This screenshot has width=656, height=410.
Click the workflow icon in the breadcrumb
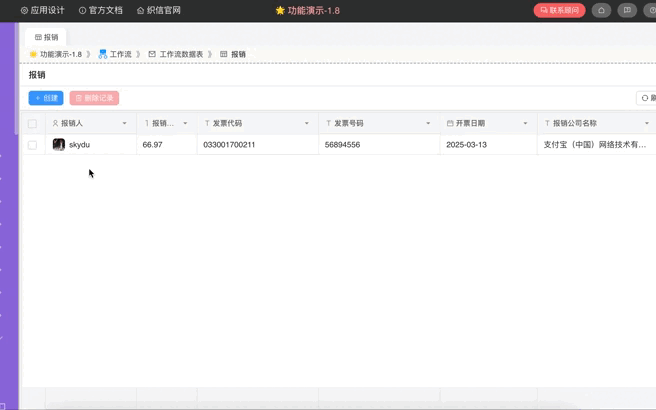(x=102, y=54)
